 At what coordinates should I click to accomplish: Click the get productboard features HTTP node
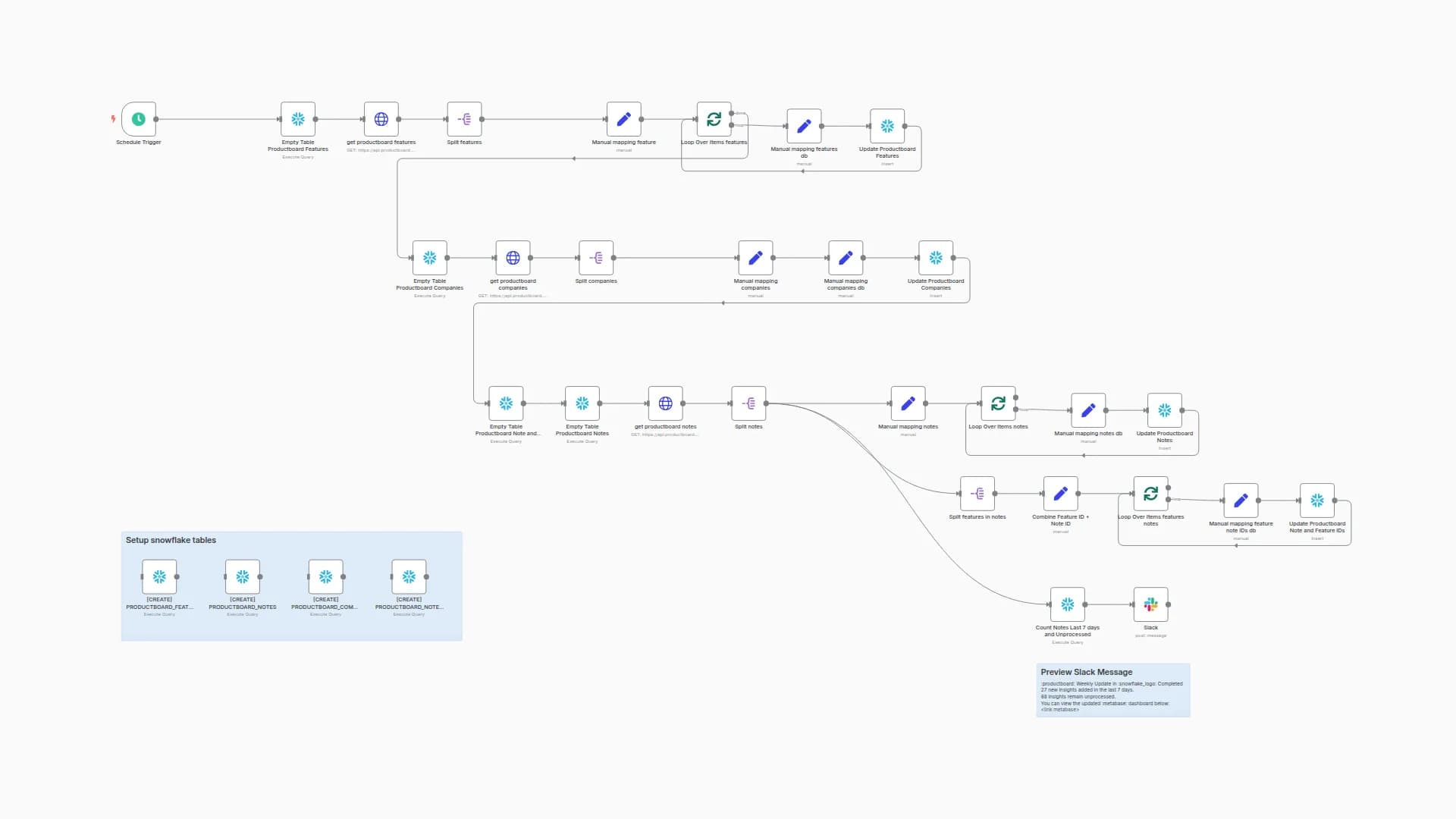(381, 119)
